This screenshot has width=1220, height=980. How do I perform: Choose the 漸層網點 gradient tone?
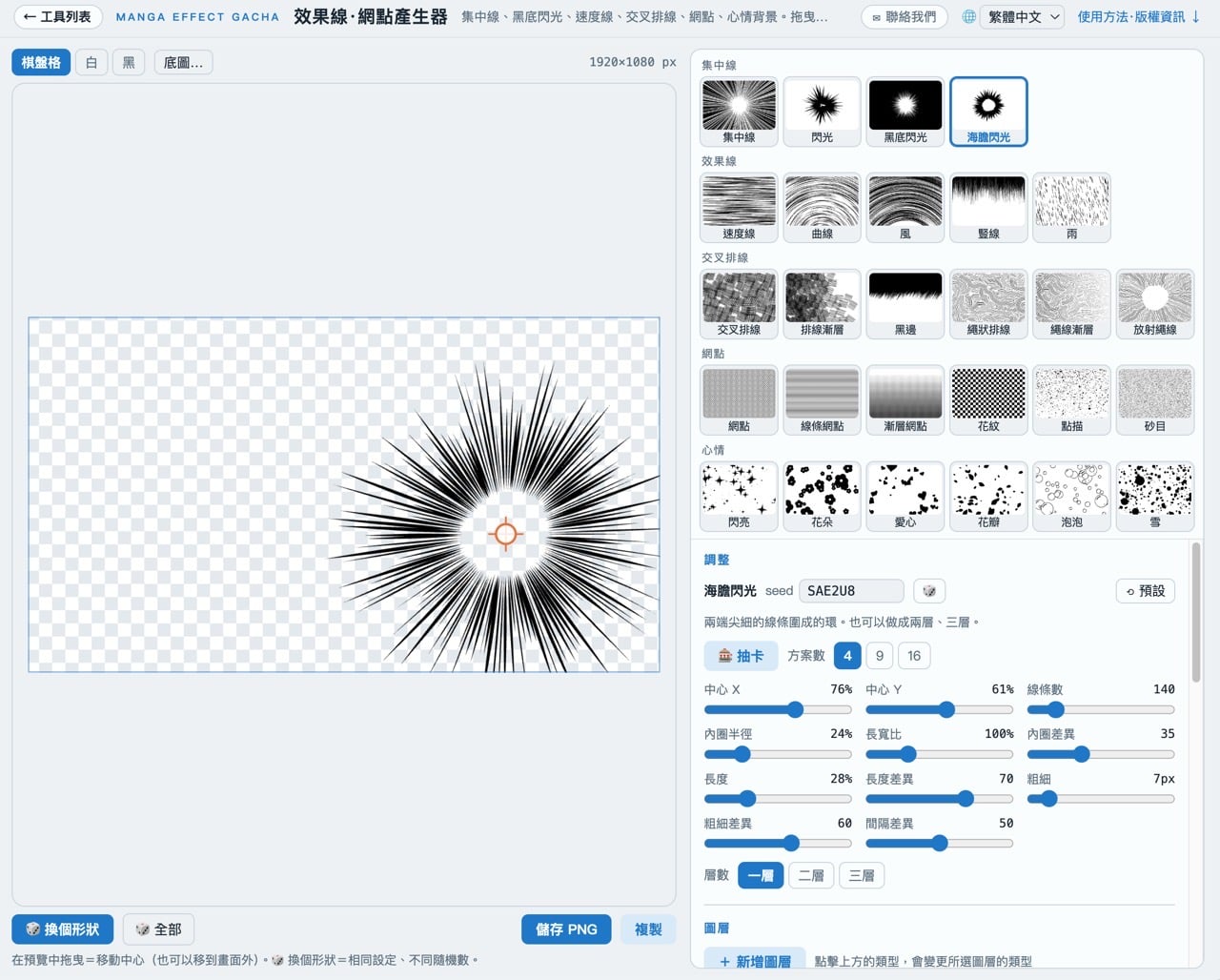(x=905, y=400)
